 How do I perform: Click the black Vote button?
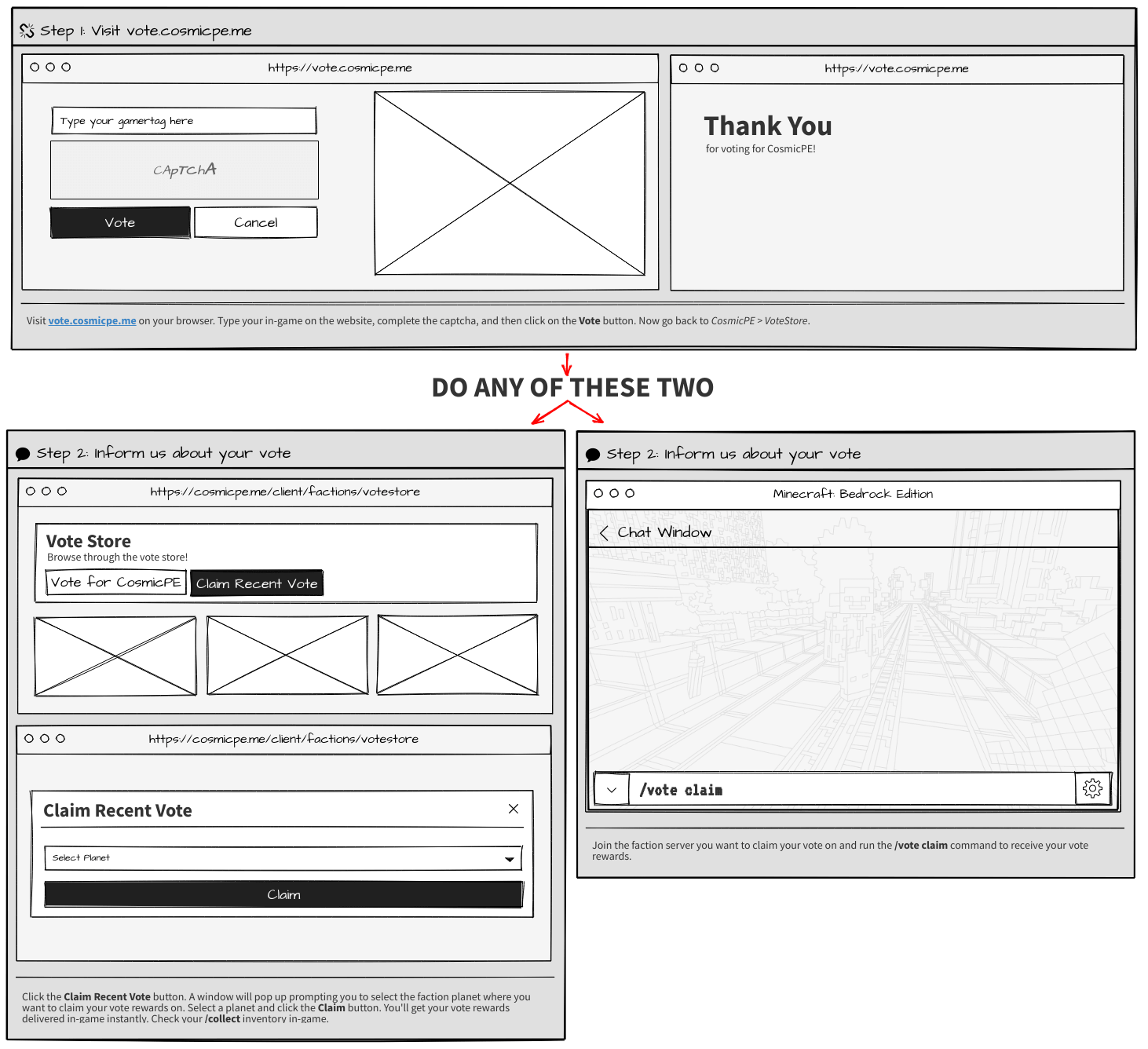(120, 222)
